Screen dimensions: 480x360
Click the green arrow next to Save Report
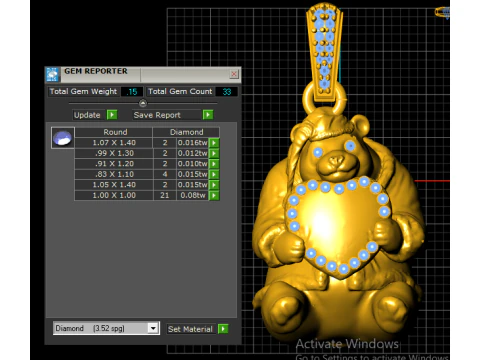pyautogui.click(x=208, y=115)
